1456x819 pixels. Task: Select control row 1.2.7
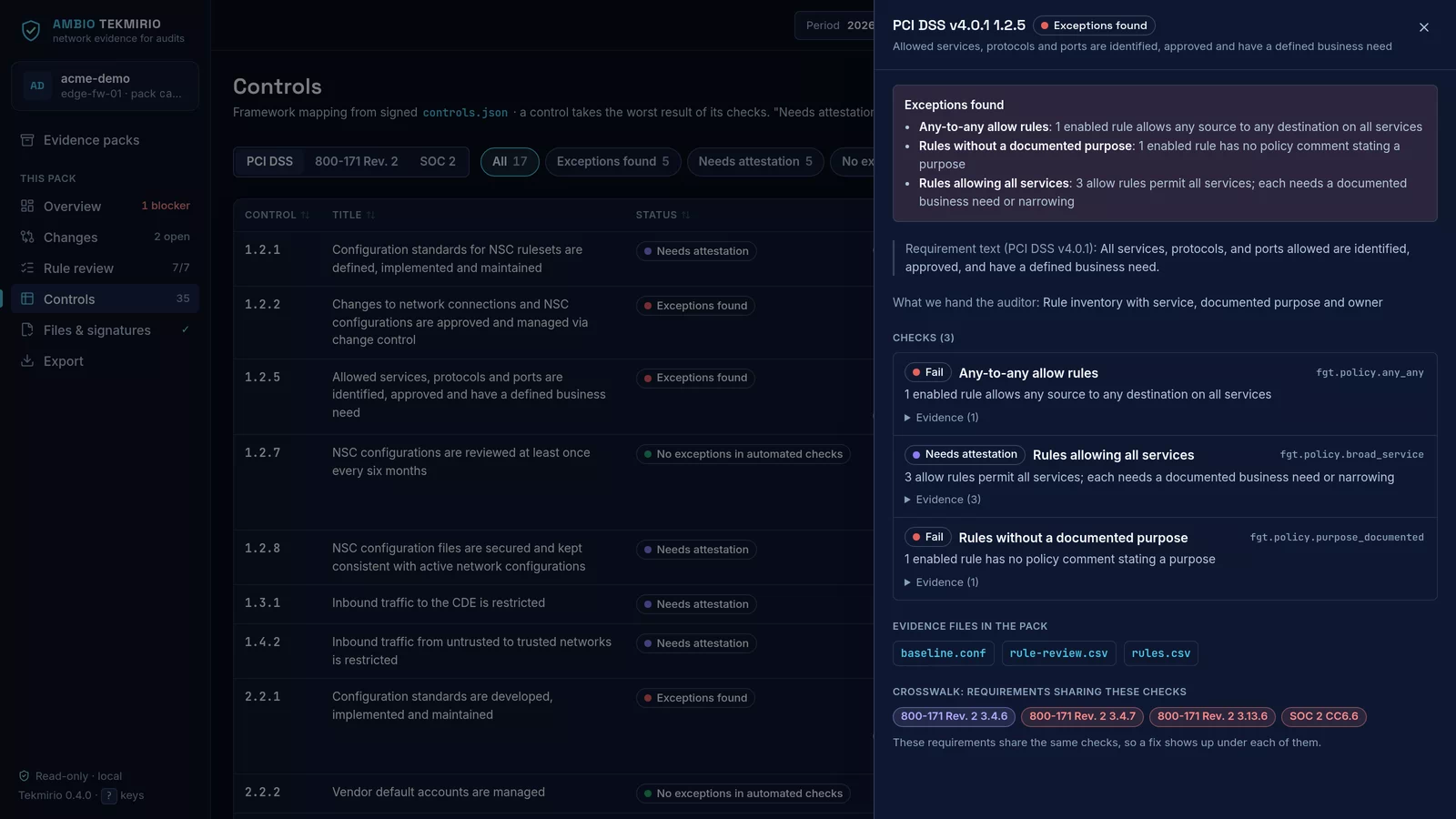point(553,482)
